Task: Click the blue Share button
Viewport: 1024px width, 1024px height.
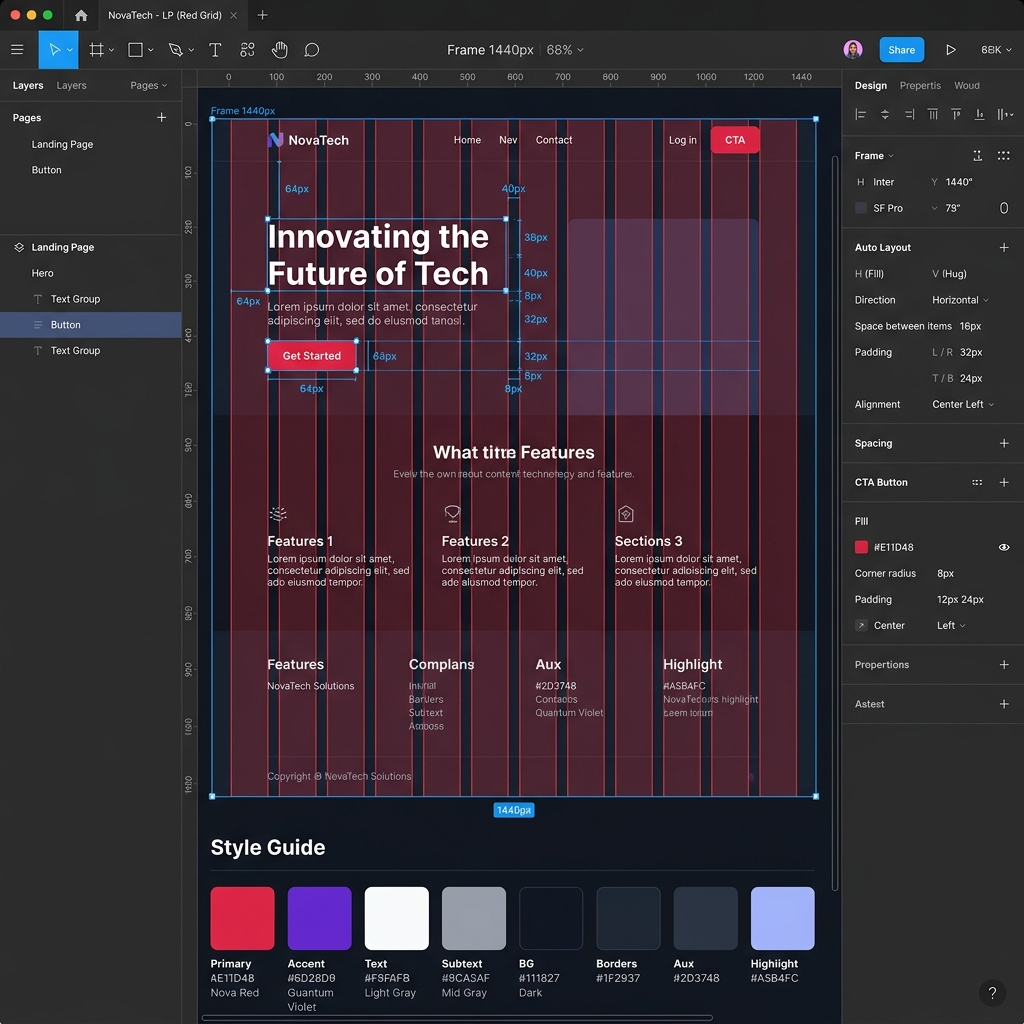Action: [901, 50]
